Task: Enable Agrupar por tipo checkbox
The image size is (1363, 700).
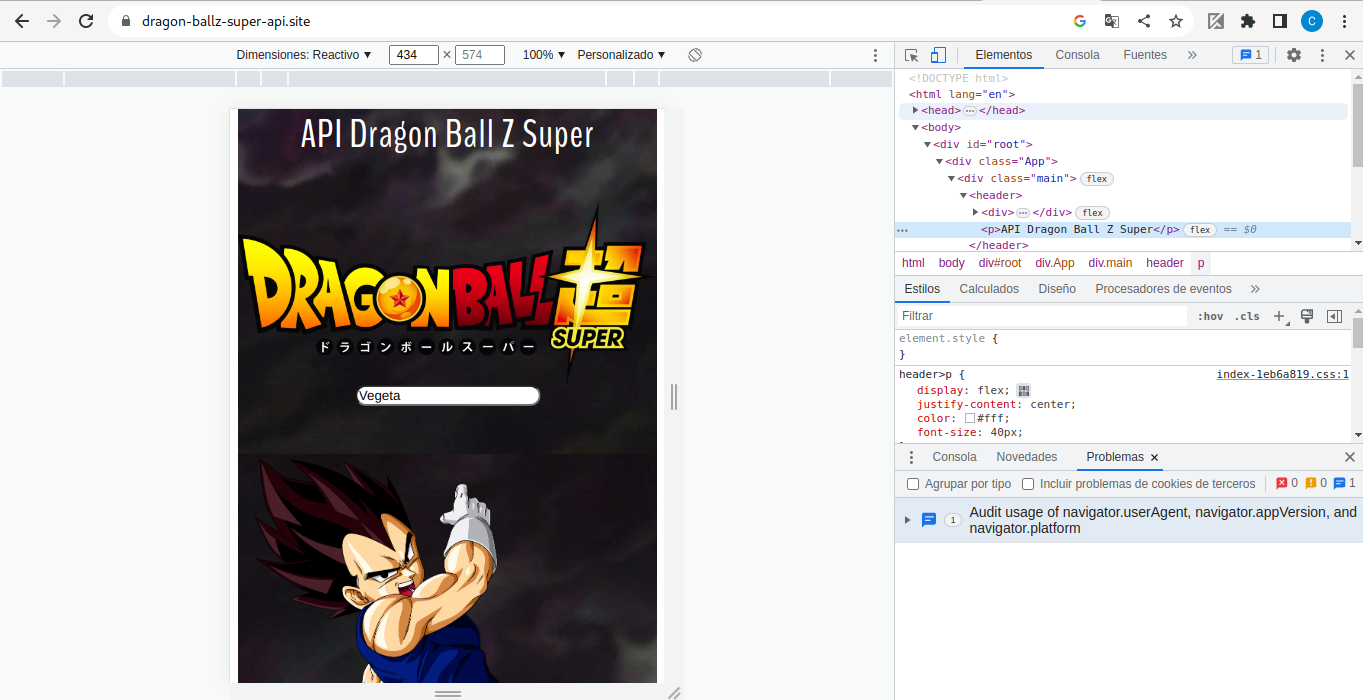Action: tap(913, 484)
